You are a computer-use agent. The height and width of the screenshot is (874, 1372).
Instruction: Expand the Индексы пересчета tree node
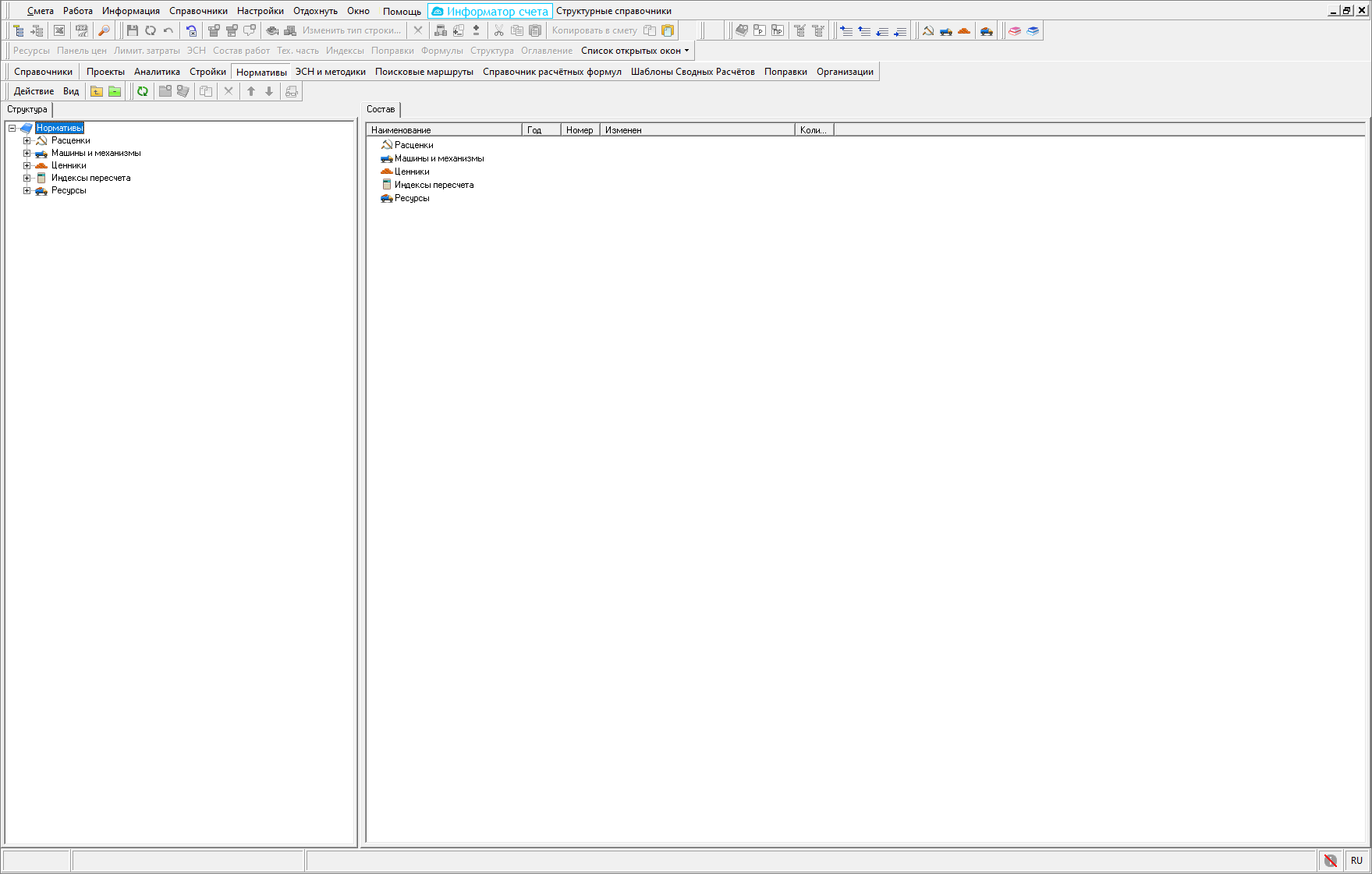(x=27, y=178)
